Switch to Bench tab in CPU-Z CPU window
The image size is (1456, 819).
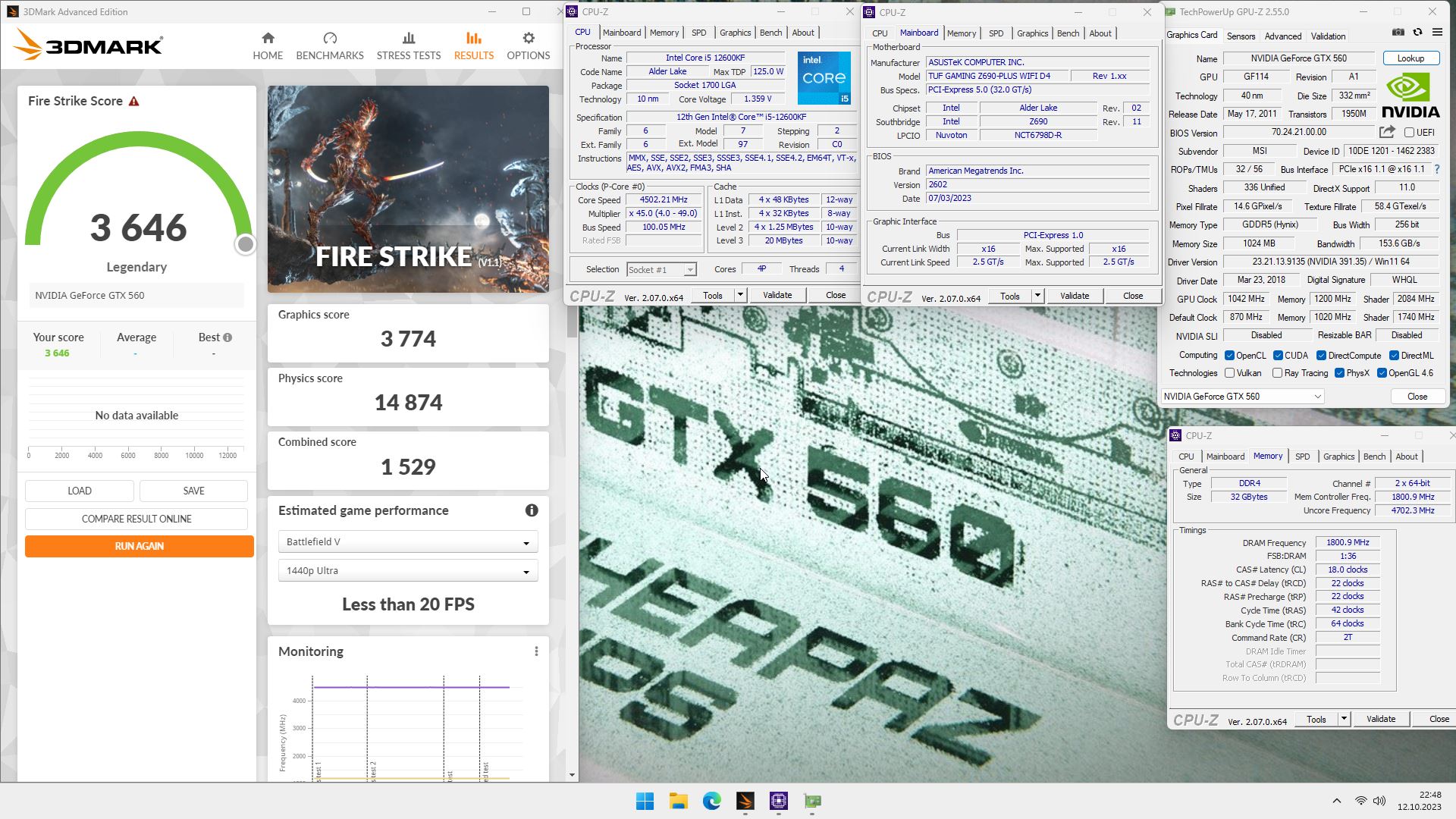coord(770,33)
